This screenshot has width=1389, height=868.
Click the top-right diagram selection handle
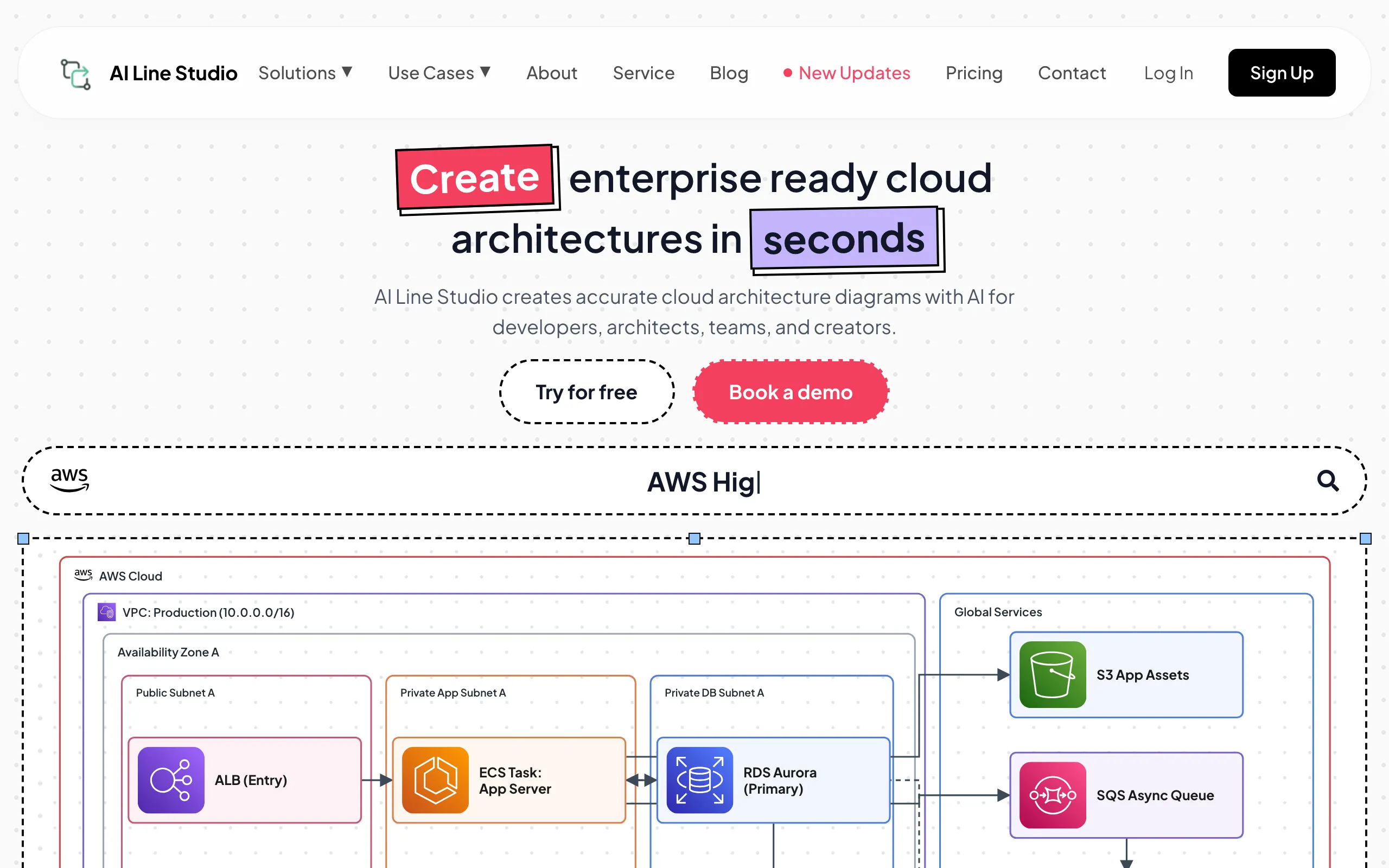click(1366, 539)
